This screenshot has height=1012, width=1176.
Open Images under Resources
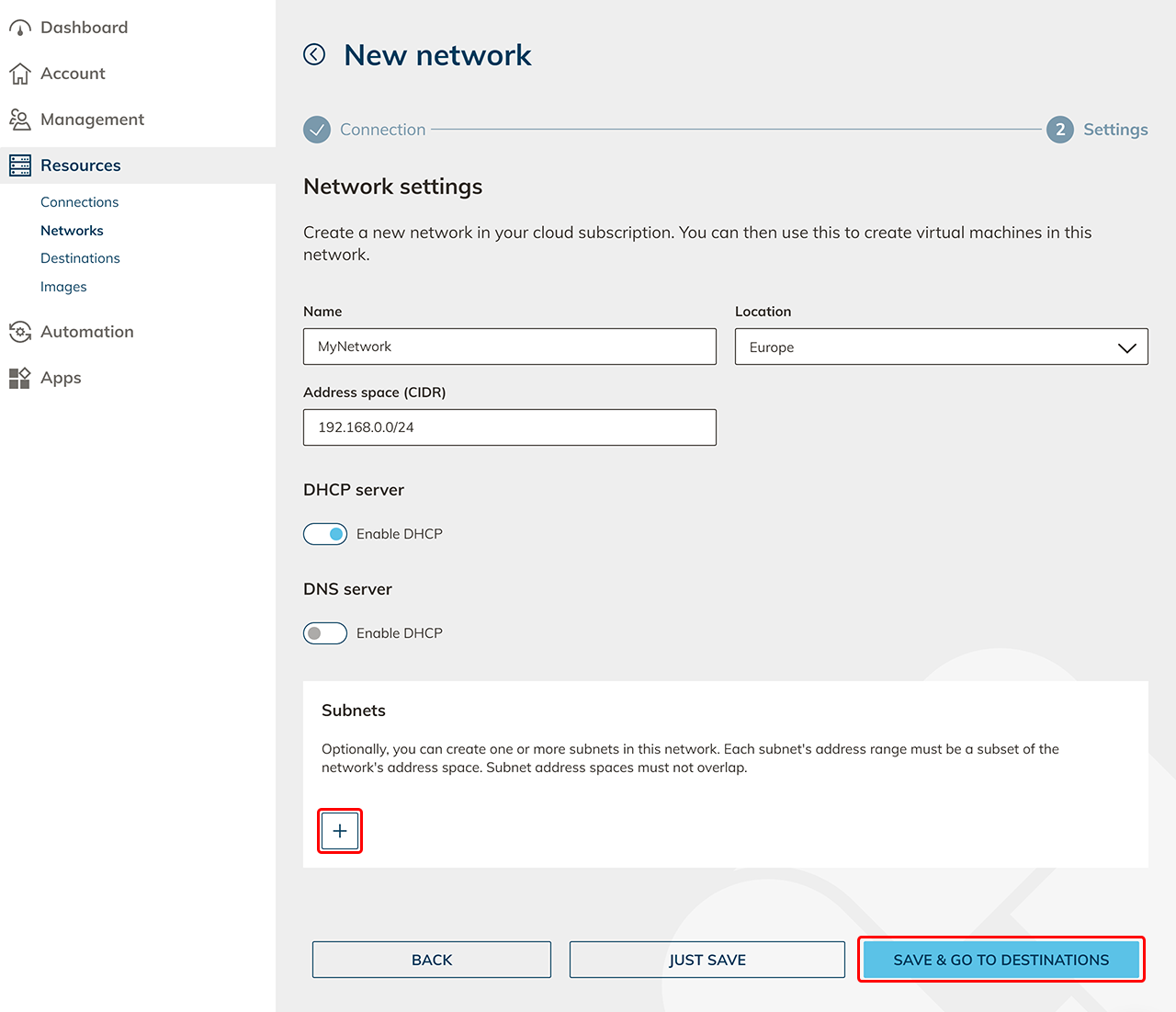[63, 287]
